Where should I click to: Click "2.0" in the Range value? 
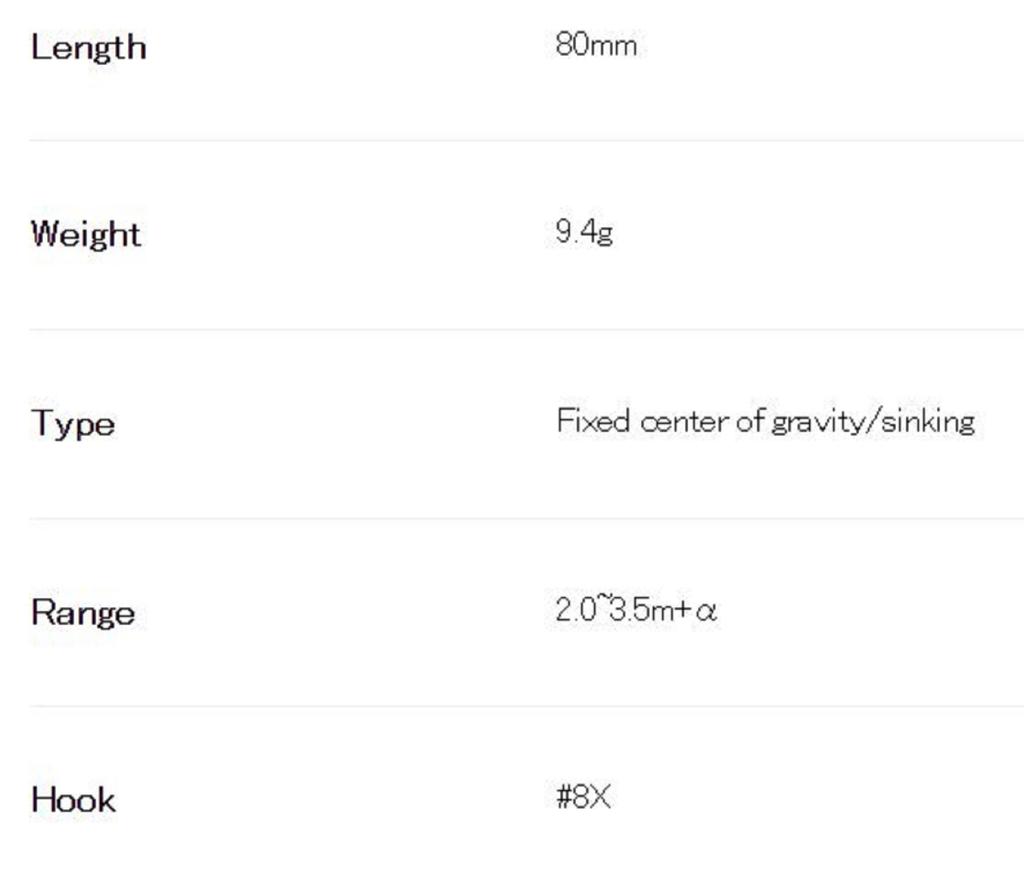575,610
